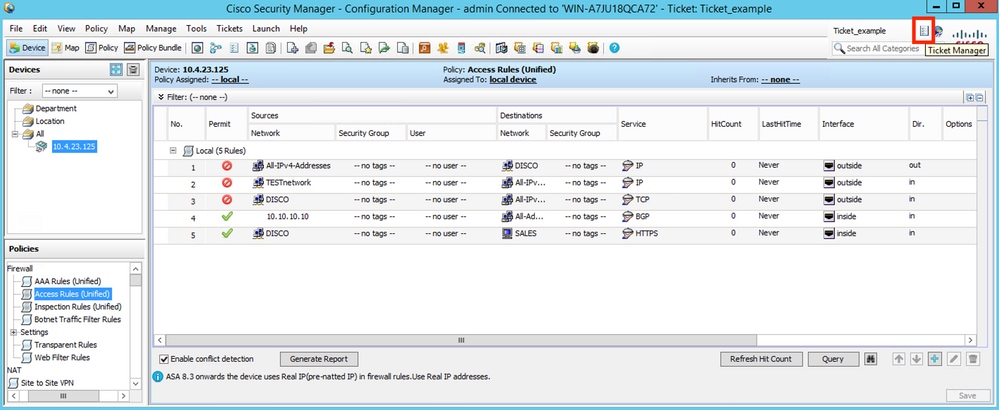Select Web Filter Rules policy
This screenshot has height=410, width=999.
(x=62, y=358)
